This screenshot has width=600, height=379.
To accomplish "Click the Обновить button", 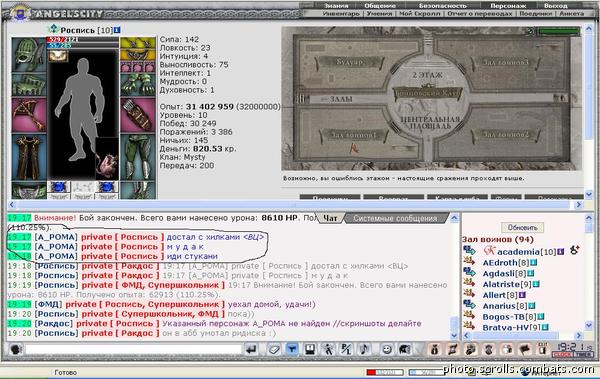I will coord(522,227).
